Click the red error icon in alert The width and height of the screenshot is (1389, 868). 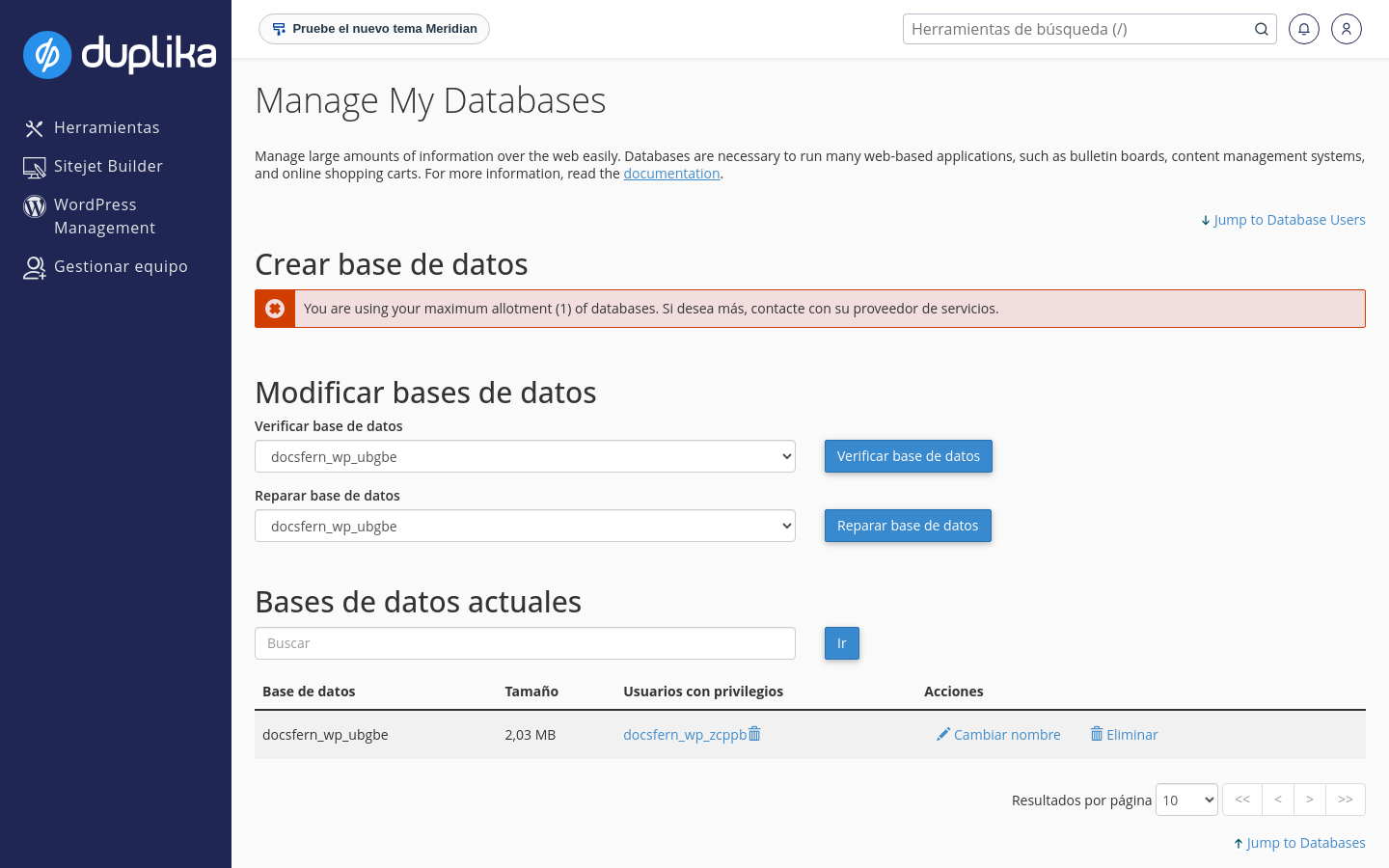pyautogui.click(x=275, y=309)
